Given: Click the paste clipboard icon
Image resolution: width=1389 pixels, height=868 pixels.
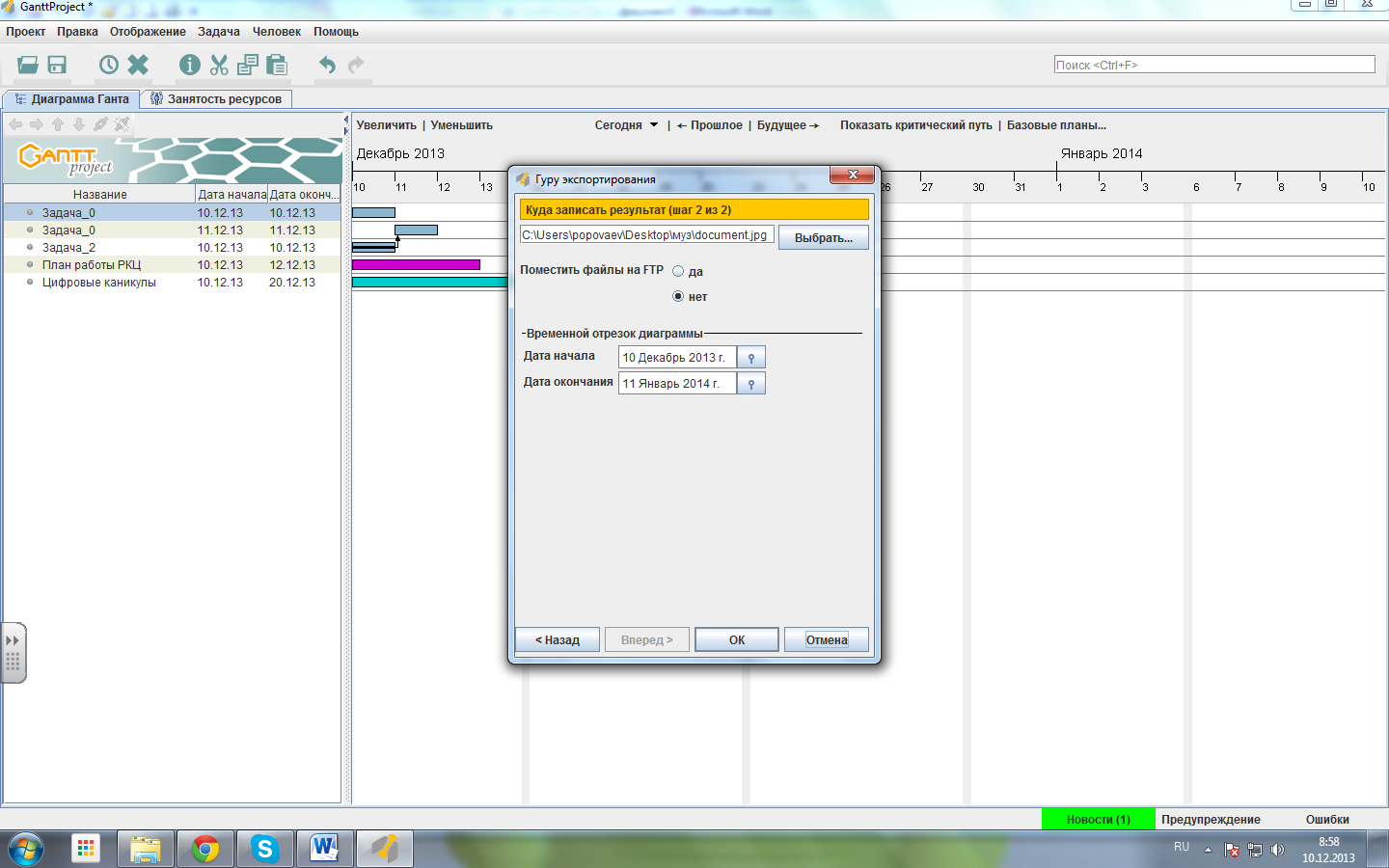Looking at the screenshot, I should [x=277, y=65].
